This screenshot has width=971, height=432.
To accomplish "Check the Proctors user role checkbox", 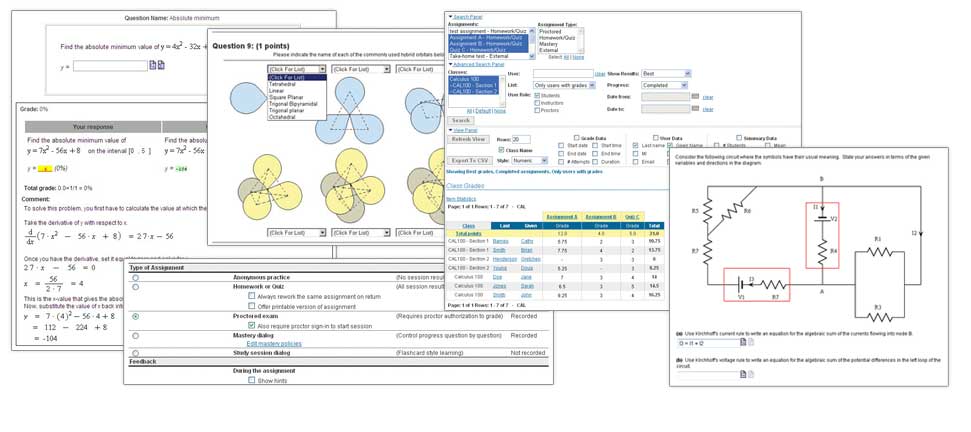I will 536,111.
